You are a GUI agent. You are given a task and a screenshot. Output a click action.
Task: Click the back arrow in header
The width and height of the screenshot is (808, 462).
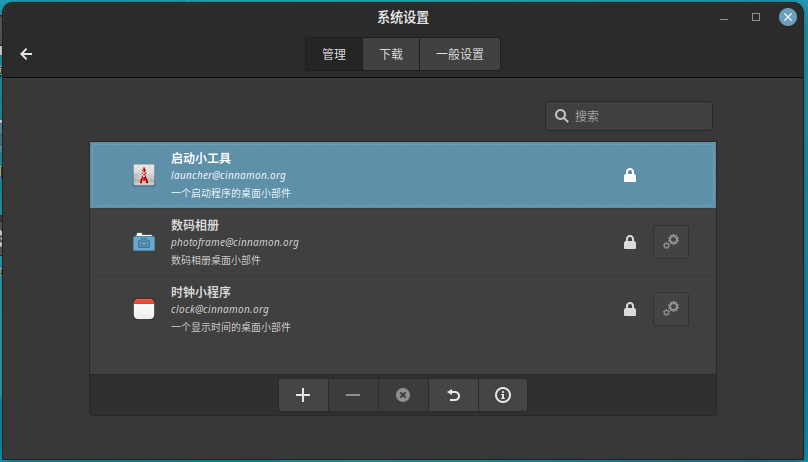point(26,54)
